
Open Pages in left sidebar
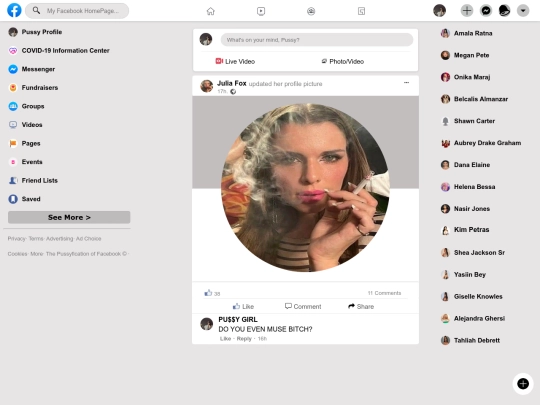click(x=24, y=143)
